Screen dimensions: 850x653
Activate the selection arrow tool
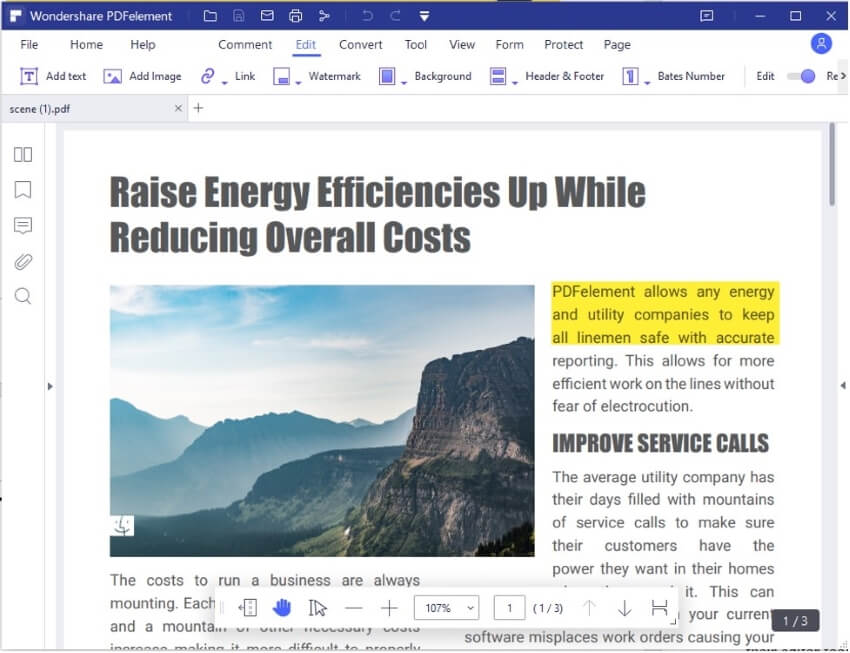315,607
